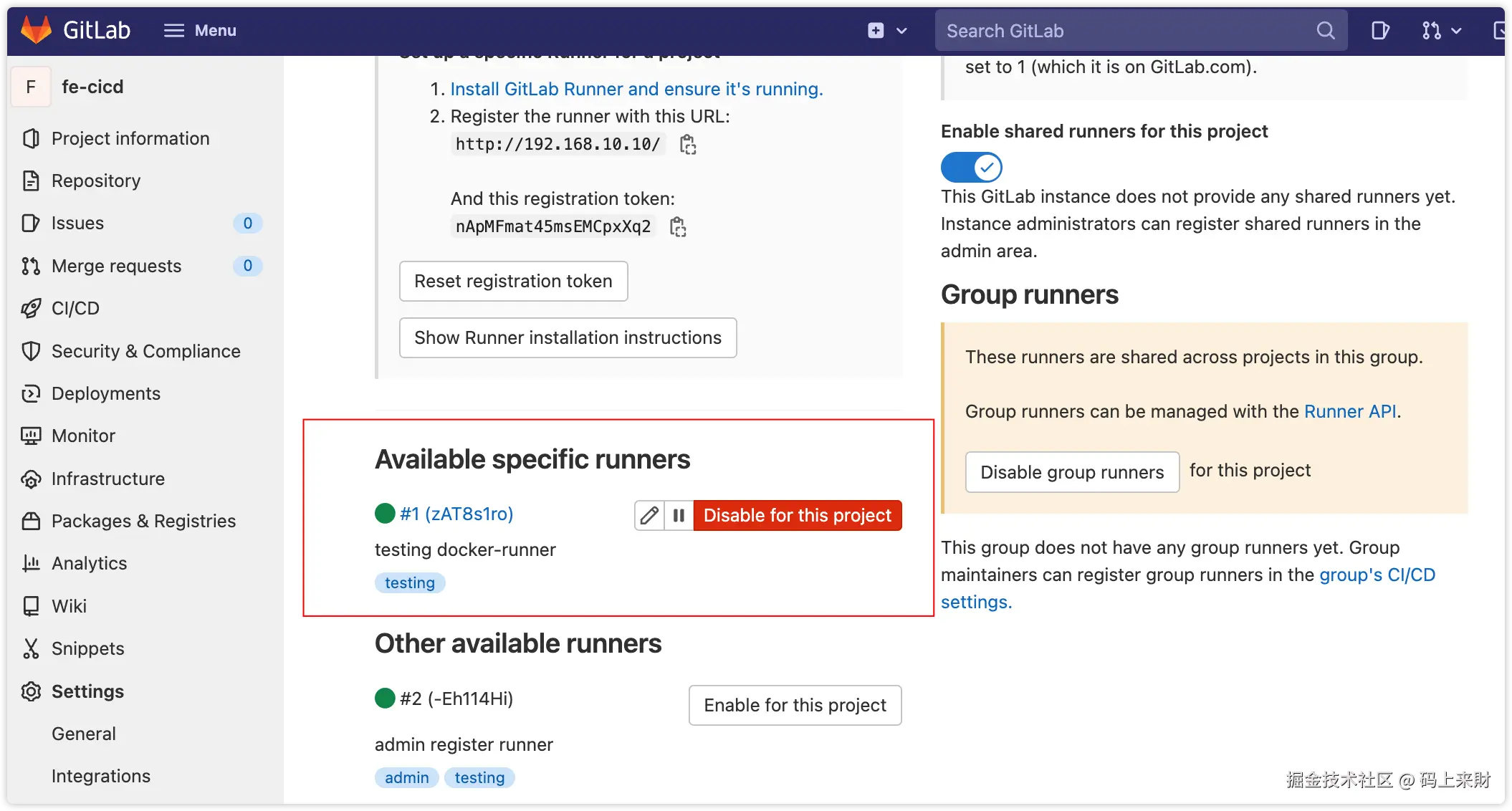
Task: Edit runner #1 with pencil icon
Action: 649,515
